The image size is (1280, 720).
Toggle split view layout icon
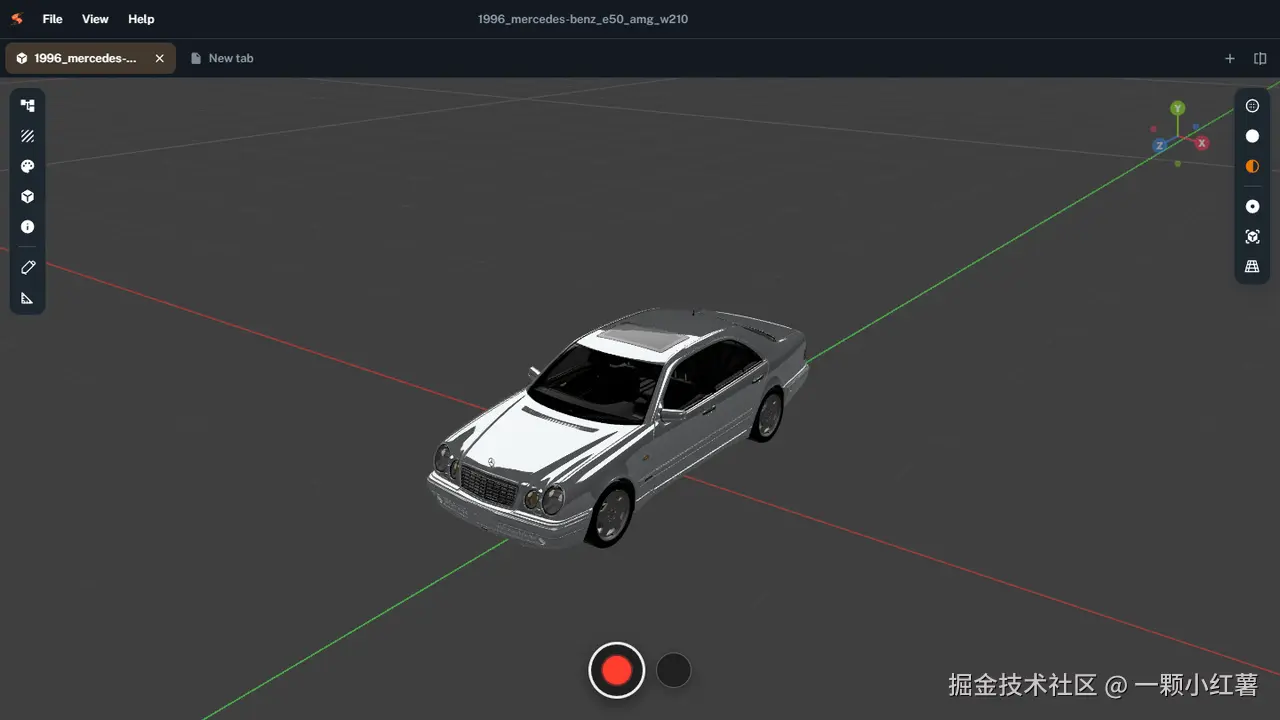pos(1260,58)
